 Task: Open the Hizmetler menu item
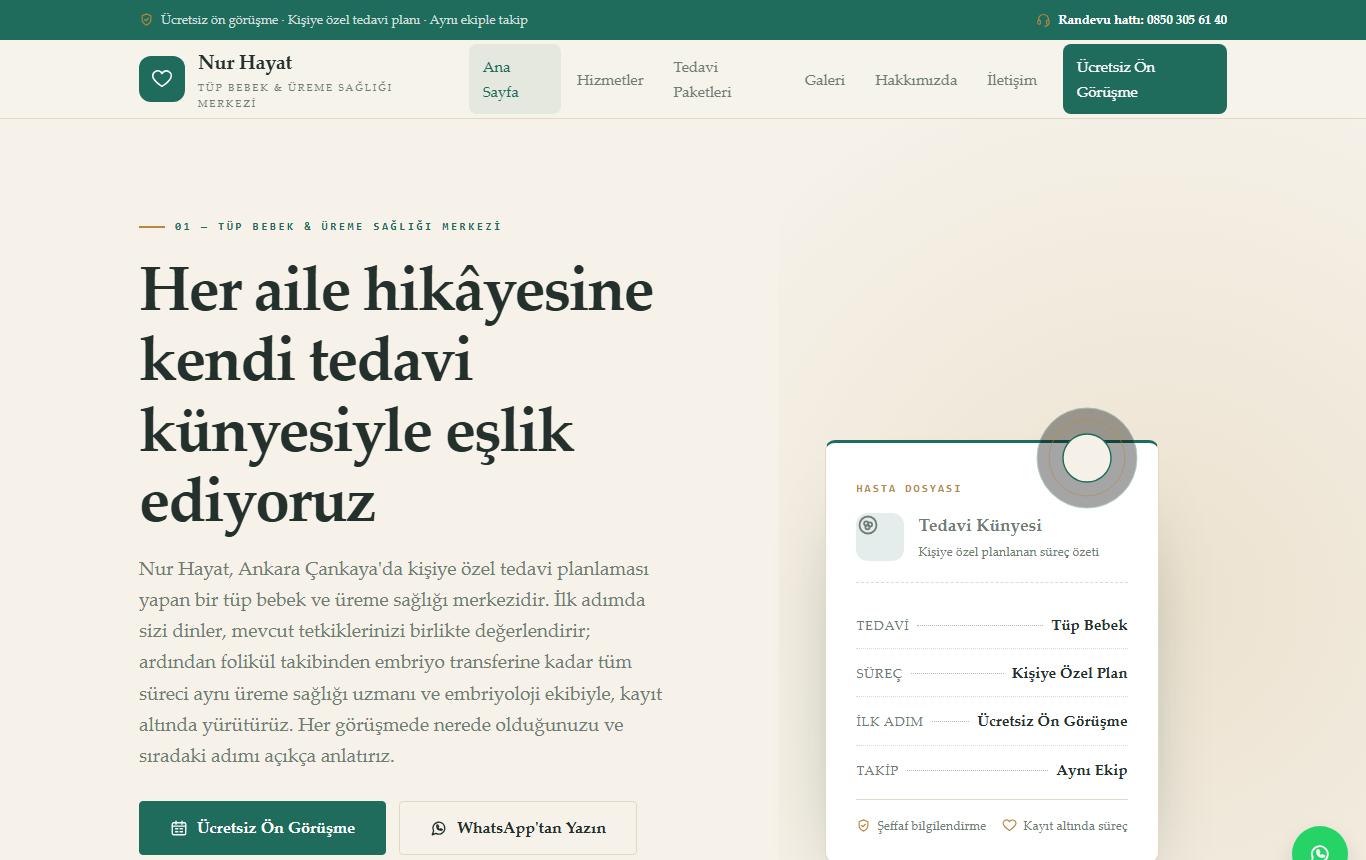[610, 80]
